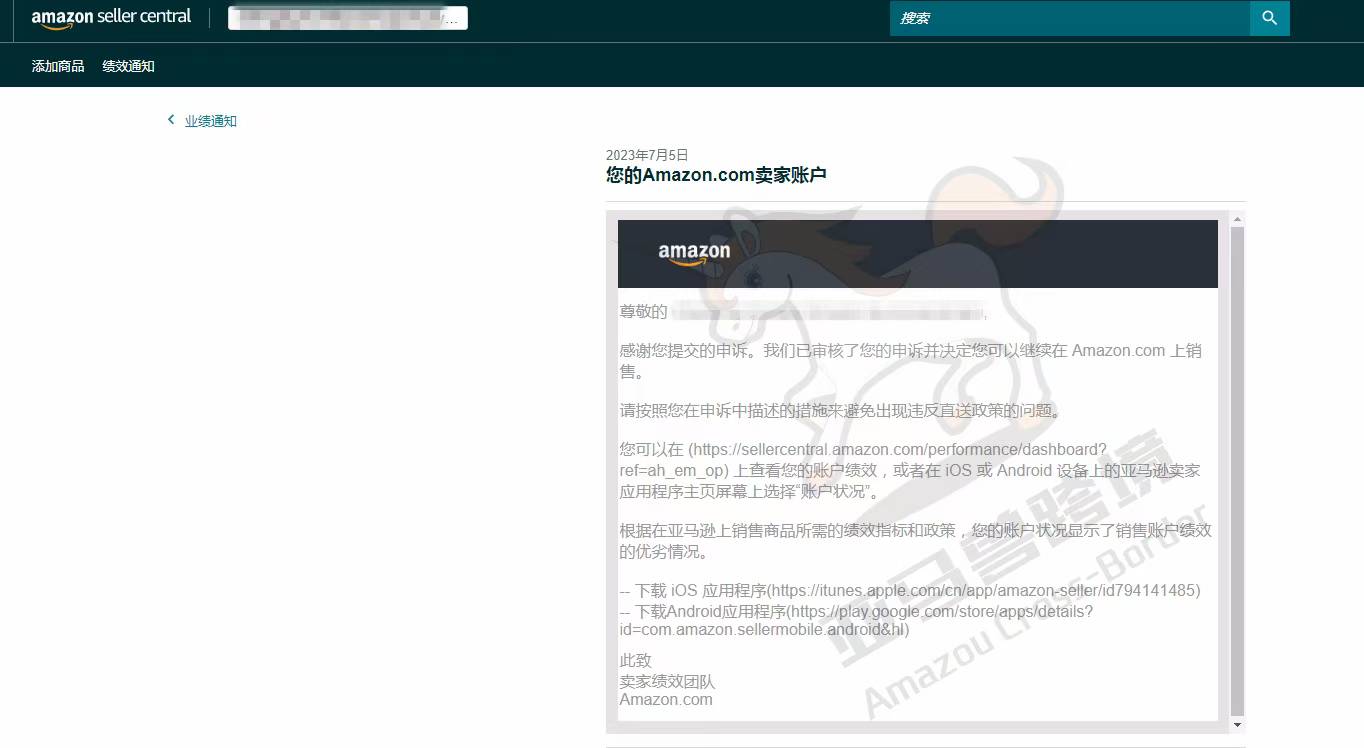Open the 添加商品 menu item

(58, 67)
